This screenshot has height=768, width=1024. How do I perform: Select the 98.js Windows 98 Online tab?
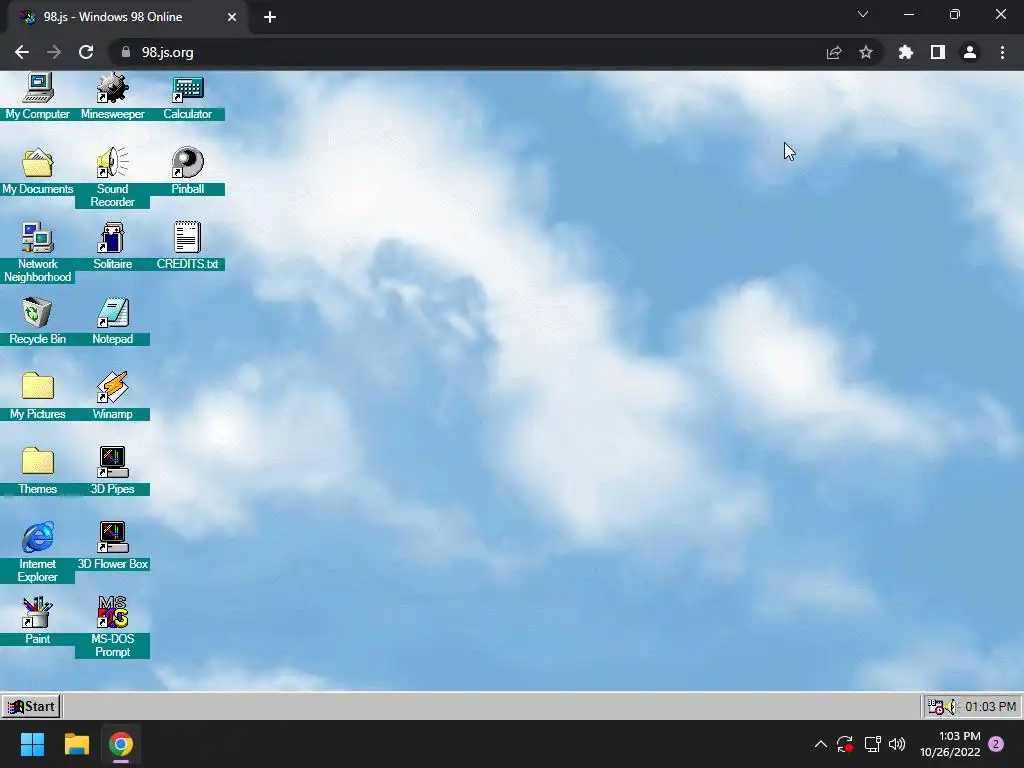click(x=127, y=17)
